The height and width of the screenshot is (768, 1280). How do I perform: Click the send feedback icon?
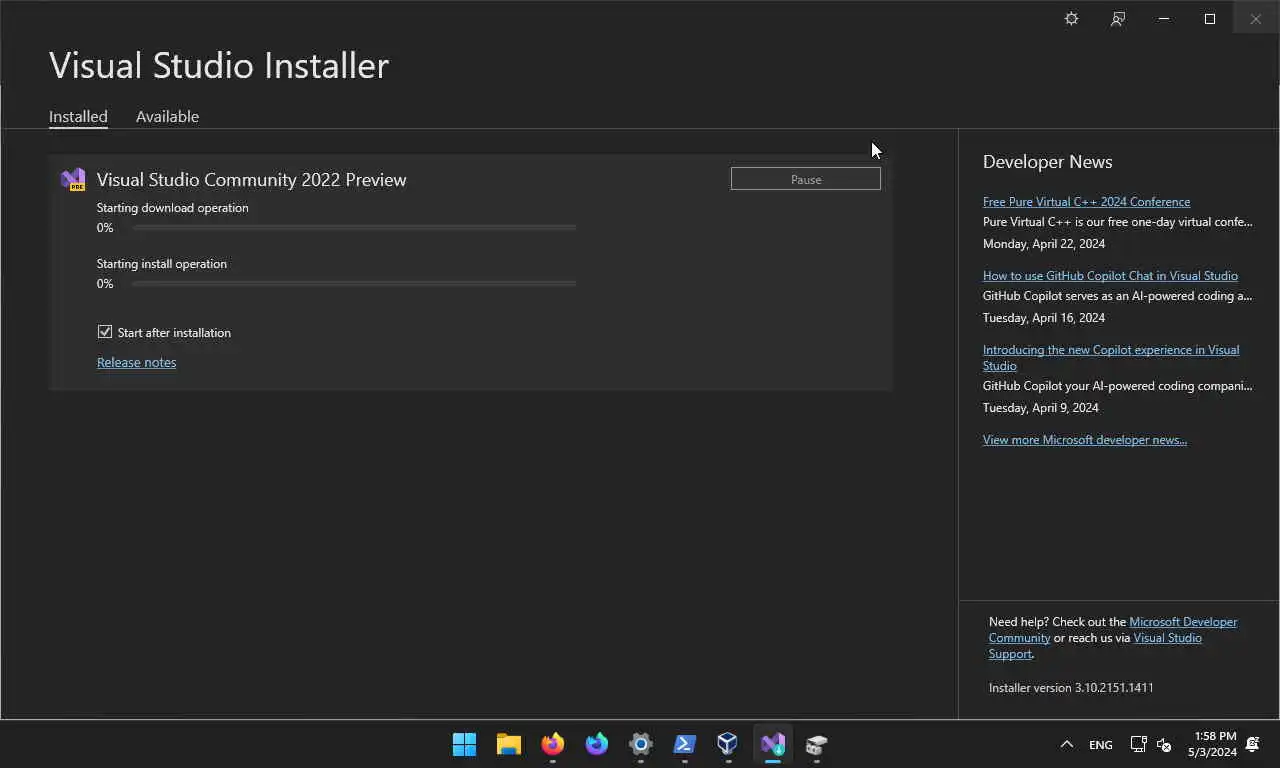pos(1118,19)
